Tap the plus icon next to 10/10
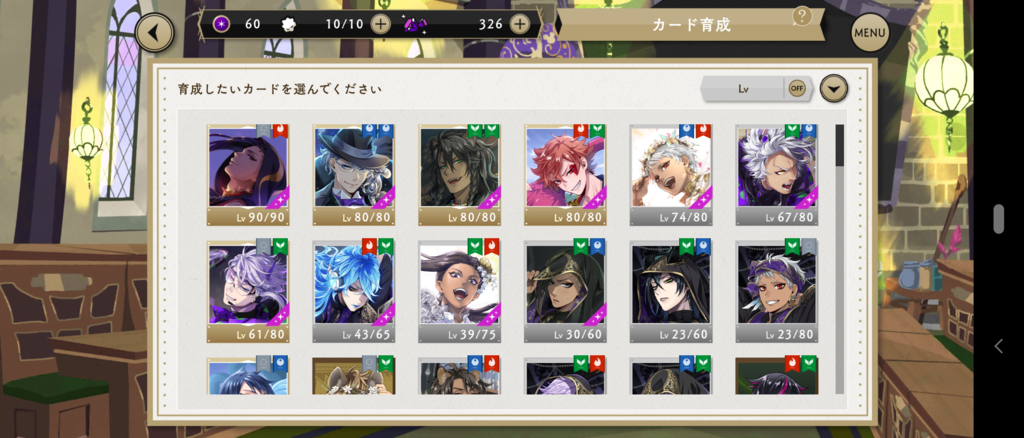Viewport: 1024px width, 438px height. (380, 24)
